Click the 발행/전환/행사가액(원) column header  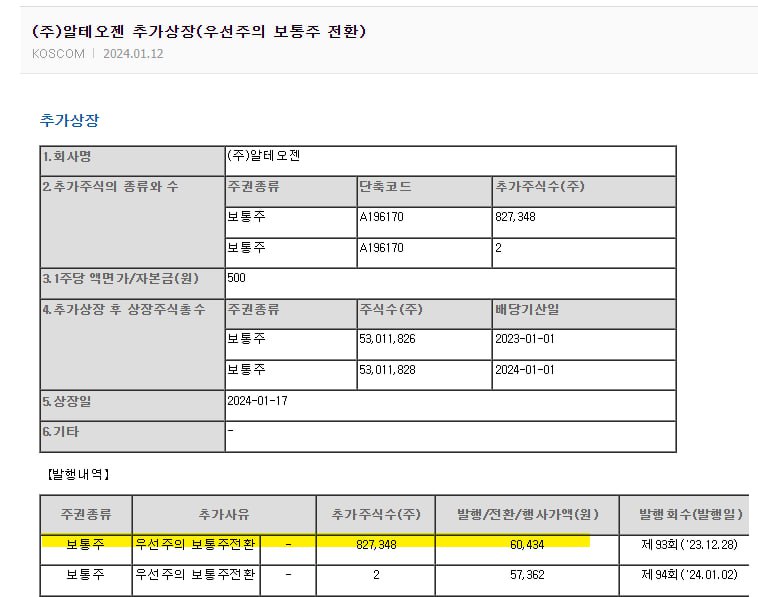pyautogui.click(x=527, y=514)
